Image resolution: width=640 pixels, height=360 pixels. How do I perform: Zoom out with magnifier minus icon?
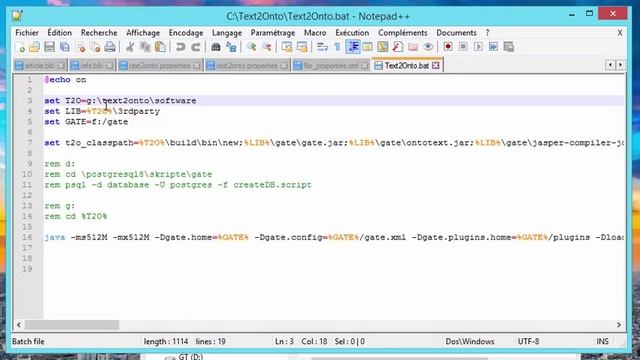pos(267,47)
